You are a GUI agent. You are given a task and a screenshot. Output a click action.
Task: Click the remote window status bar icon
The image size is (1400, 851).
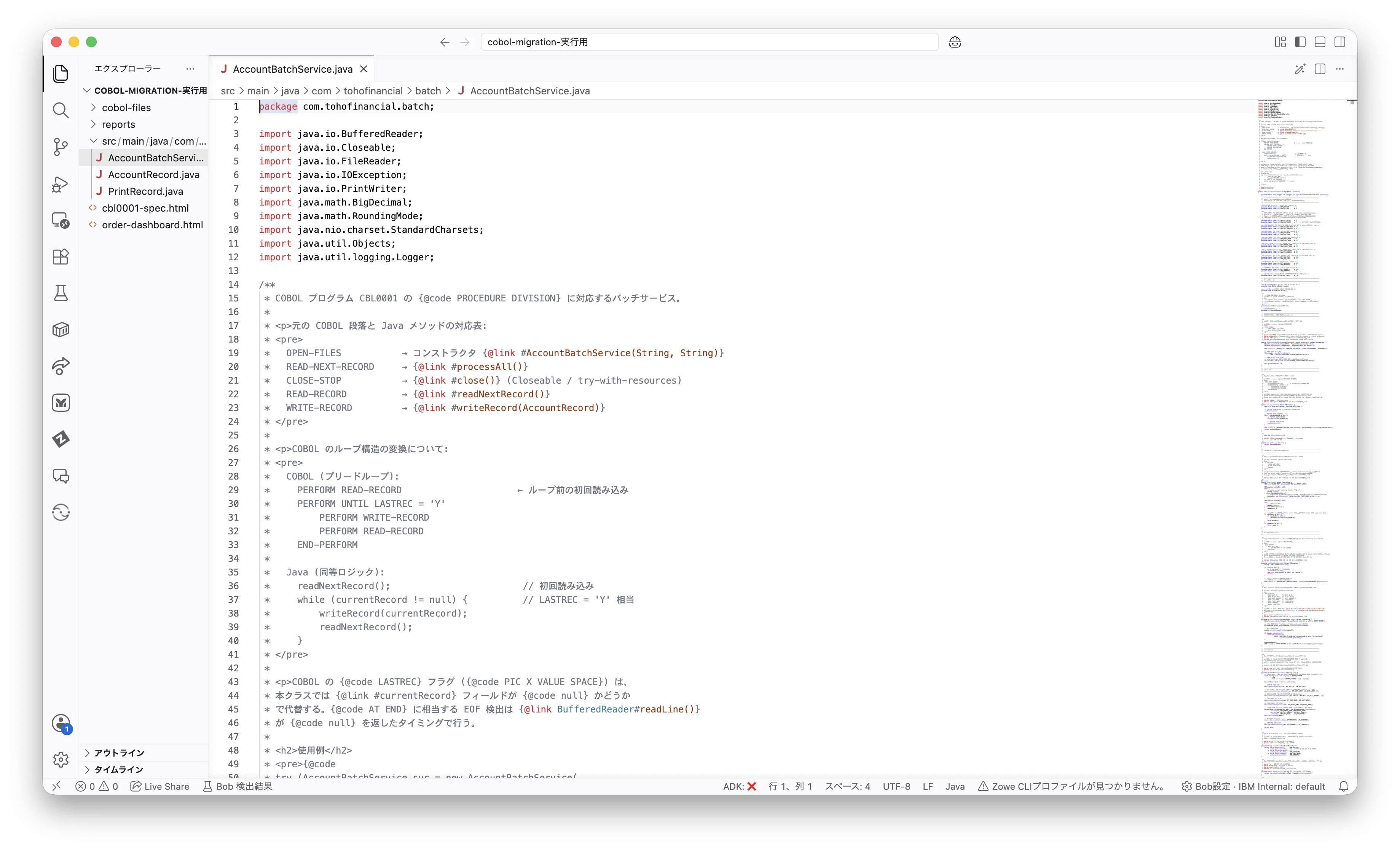click(56, 786)
